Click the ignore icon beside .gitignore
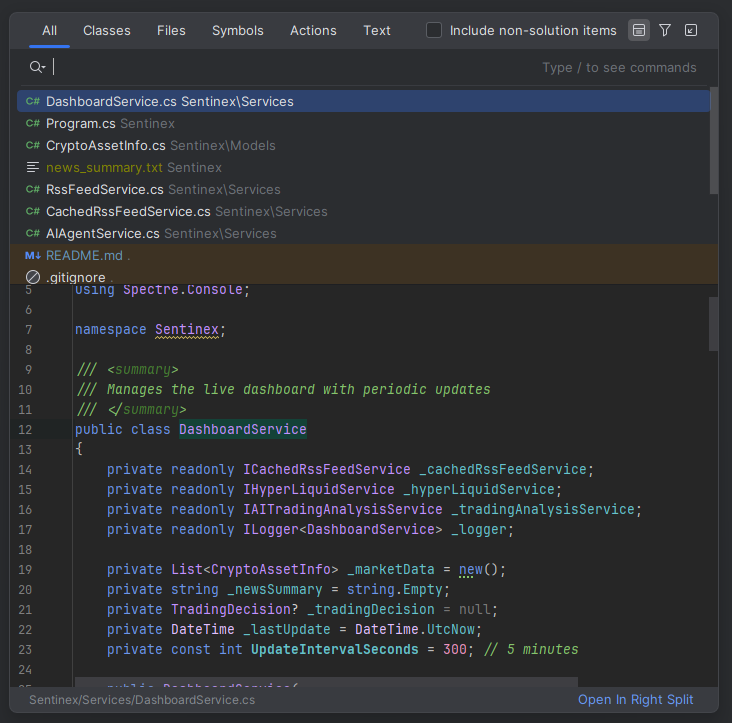The height and width of the screenshot is (723, 732). (33, 277)
